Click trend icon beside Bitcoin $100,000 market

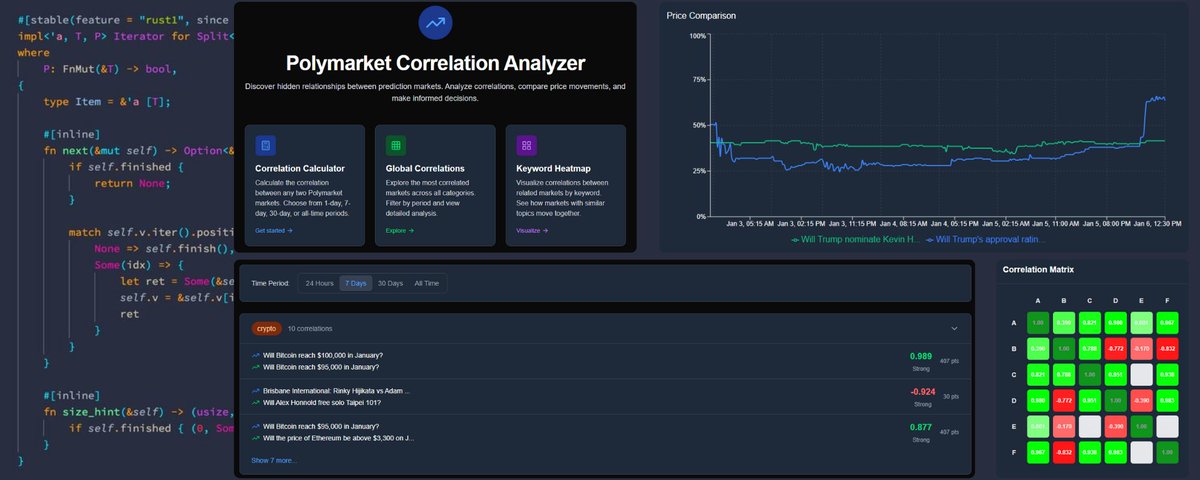point(256,355)
